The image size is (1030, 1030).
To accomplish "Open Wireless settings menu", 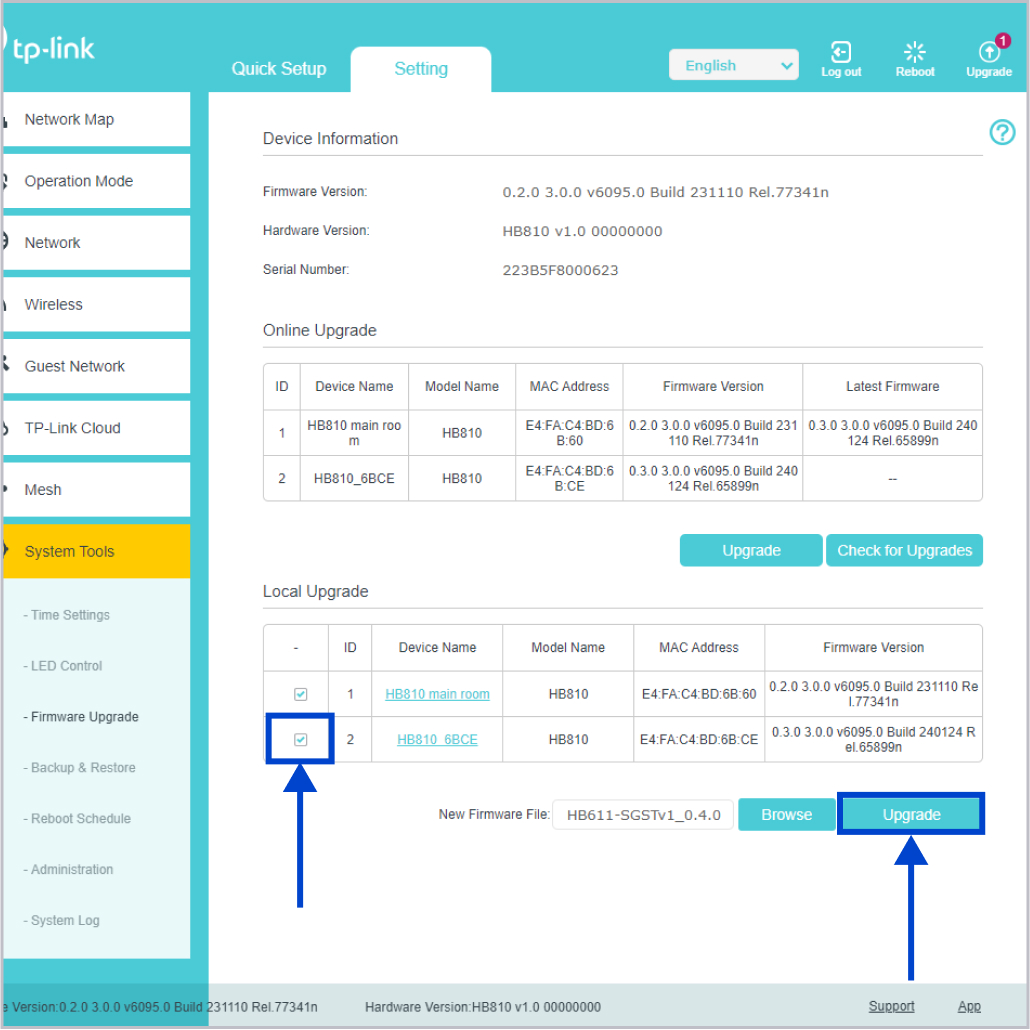I will point(96,305).
